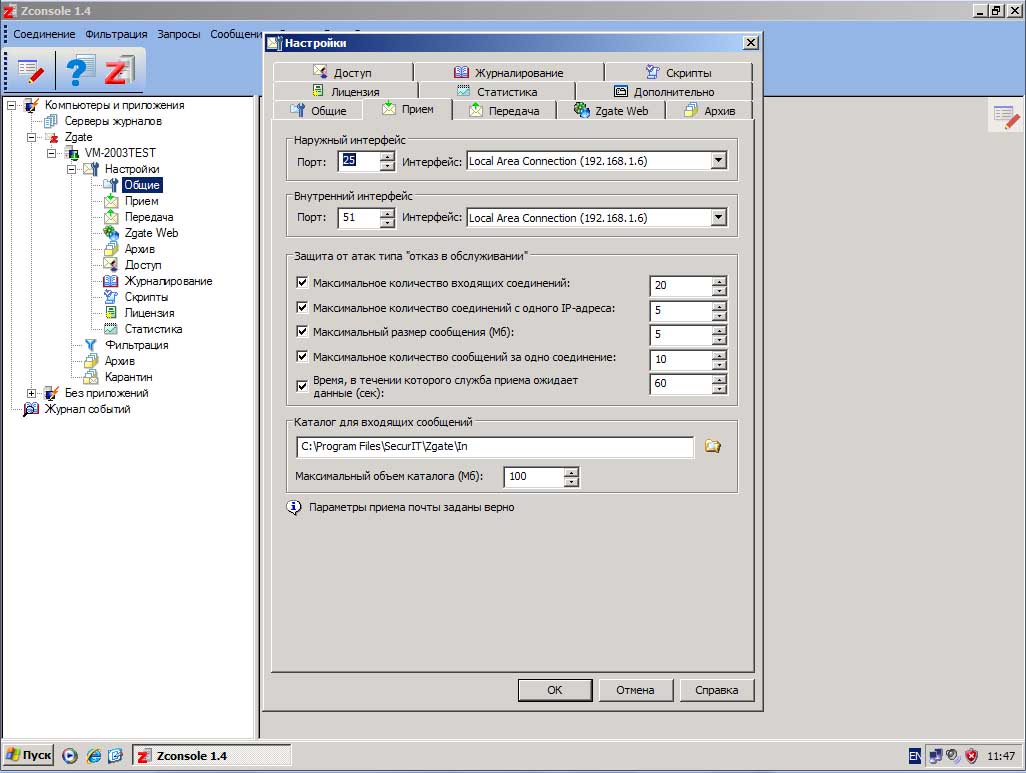Screen dimensions: 1026x773
Task: Collapse the Zgate tree node
Action: pyautogui.click(x=31, y=137)
